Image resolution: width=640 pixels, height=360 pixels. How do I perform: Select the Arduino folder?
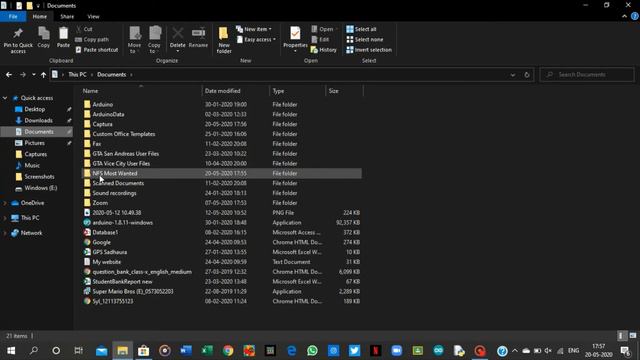tap(102, 104)
